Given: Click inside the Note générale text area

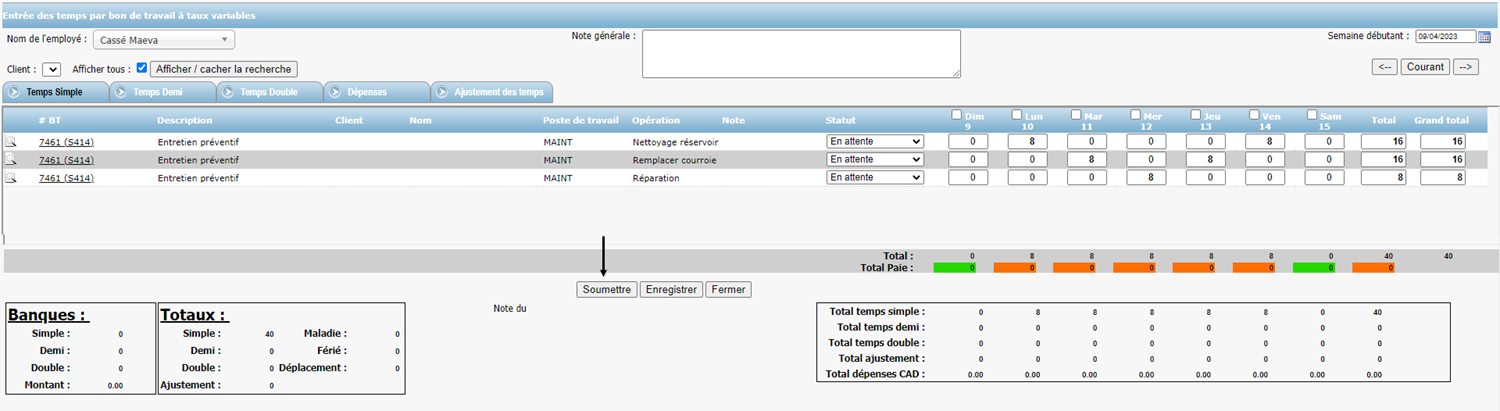Looking at the screenshot, I should point(800,53).
